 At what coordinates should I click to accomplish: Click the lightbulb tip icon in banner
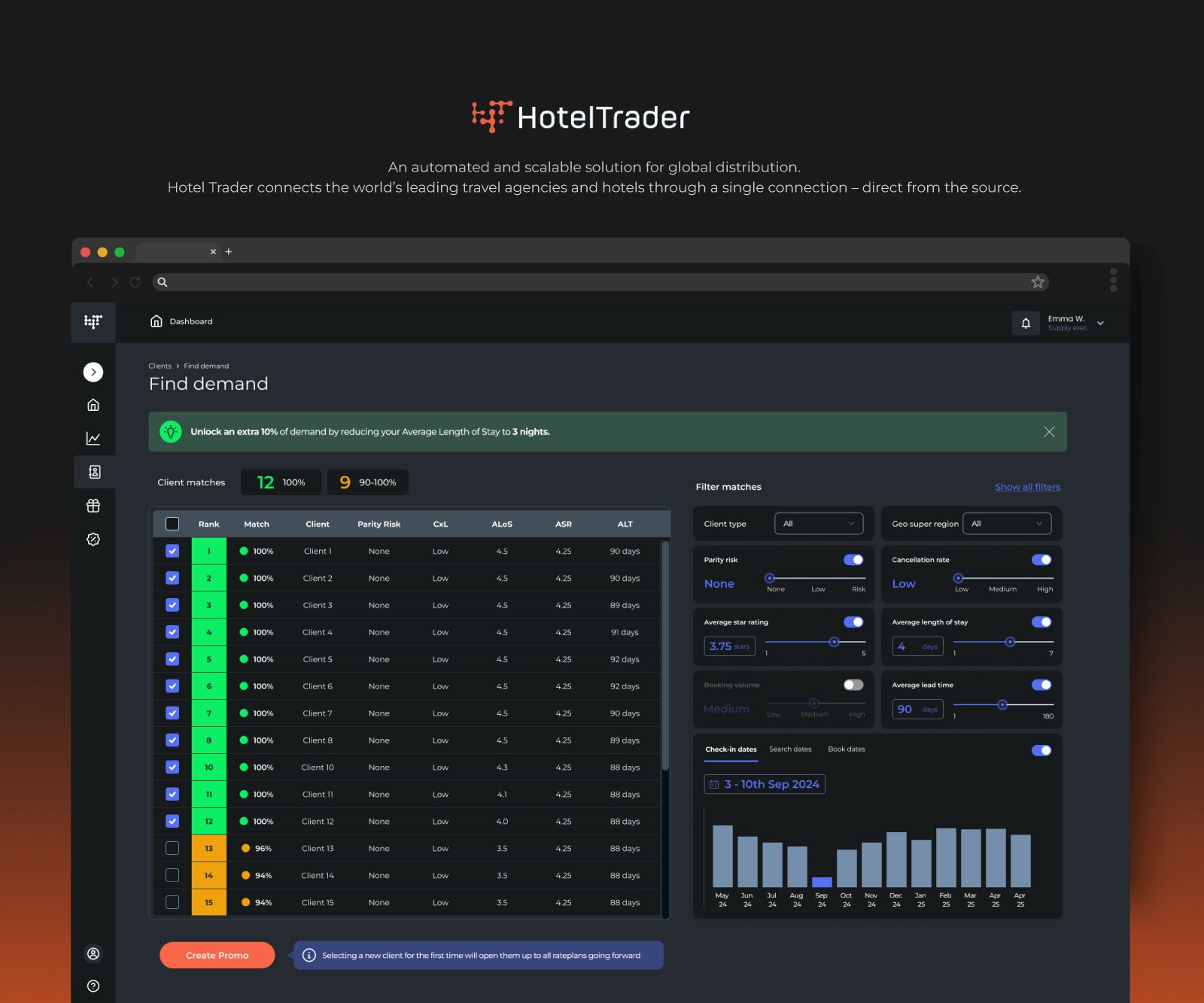[171, 432]
